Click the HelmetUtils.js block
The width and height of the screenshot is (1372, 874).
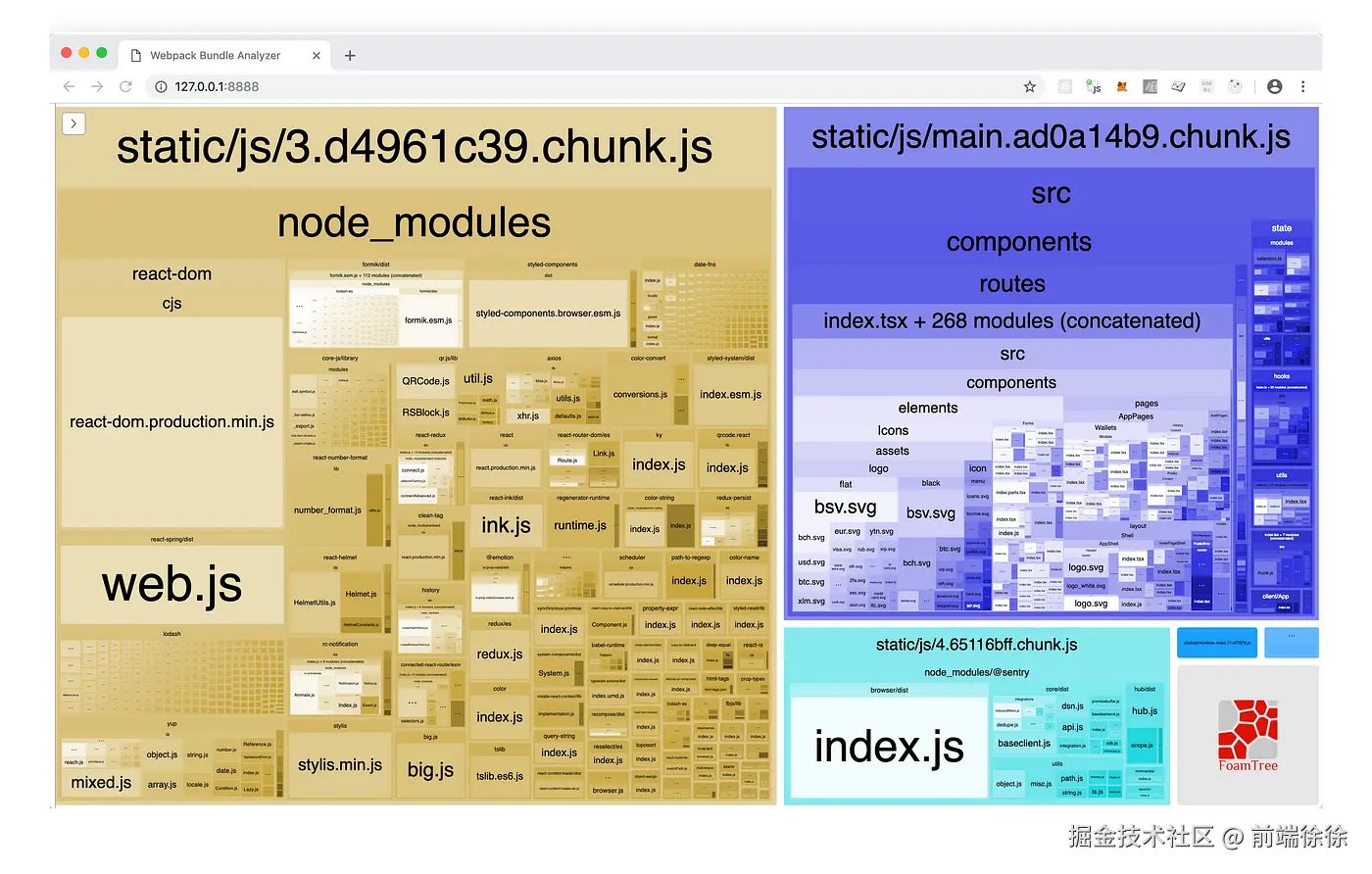point(314,603)
